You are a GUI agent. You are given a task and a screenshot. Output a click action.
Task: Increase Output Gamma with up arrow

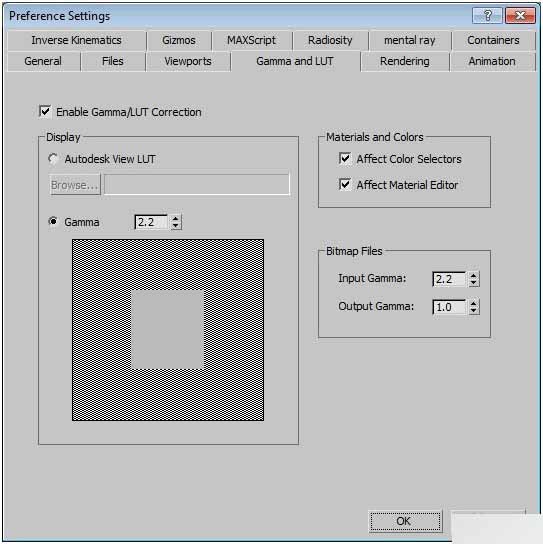[x=474, y=304]
